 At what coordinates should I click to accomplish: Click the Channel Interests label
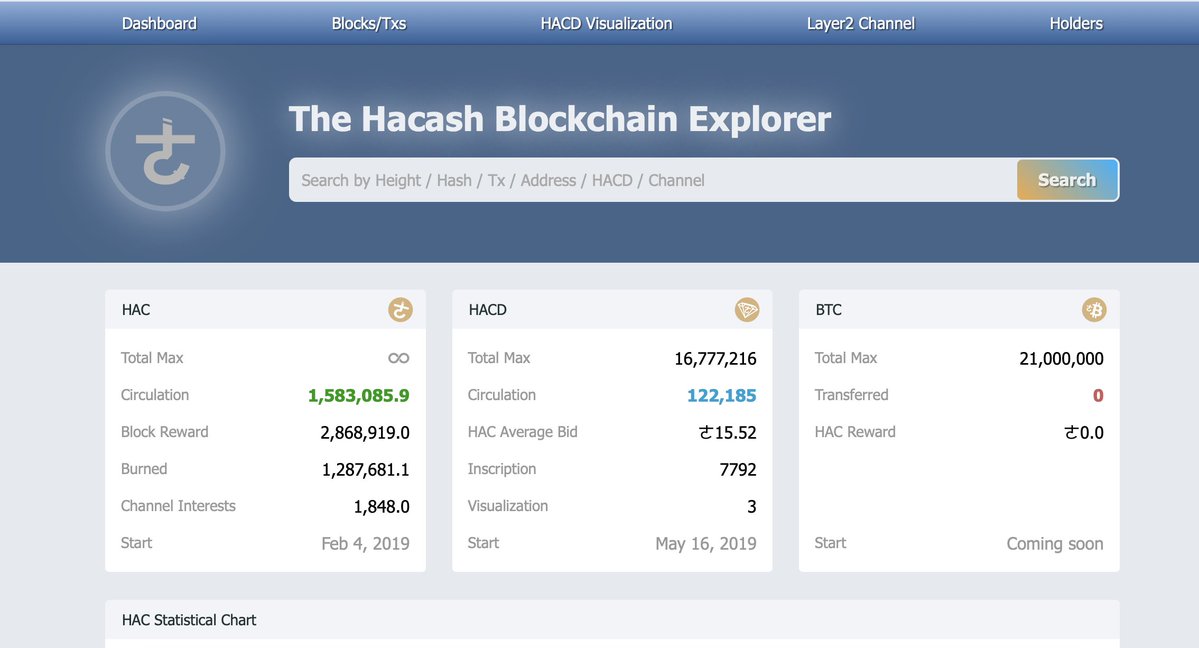[x=178, y=506]
